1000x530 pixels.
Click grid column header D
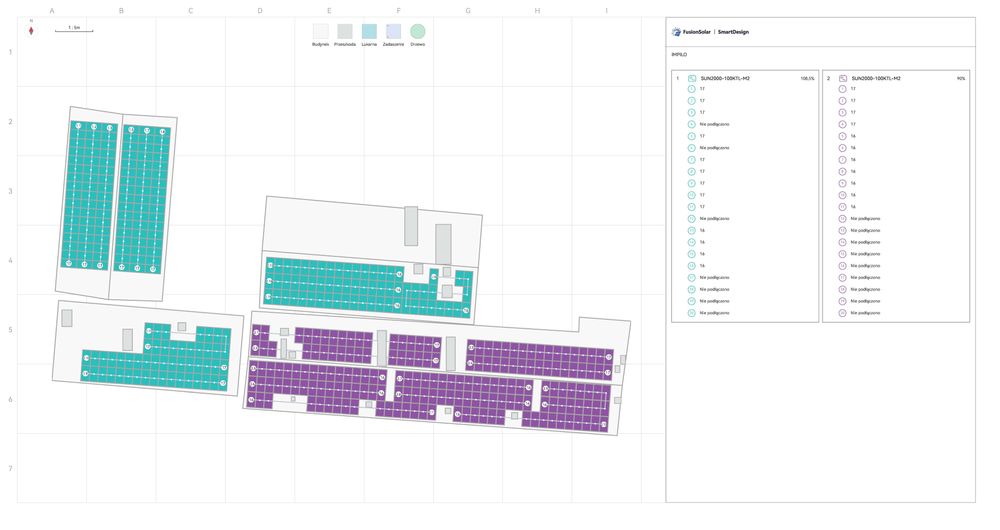point(260,11)
